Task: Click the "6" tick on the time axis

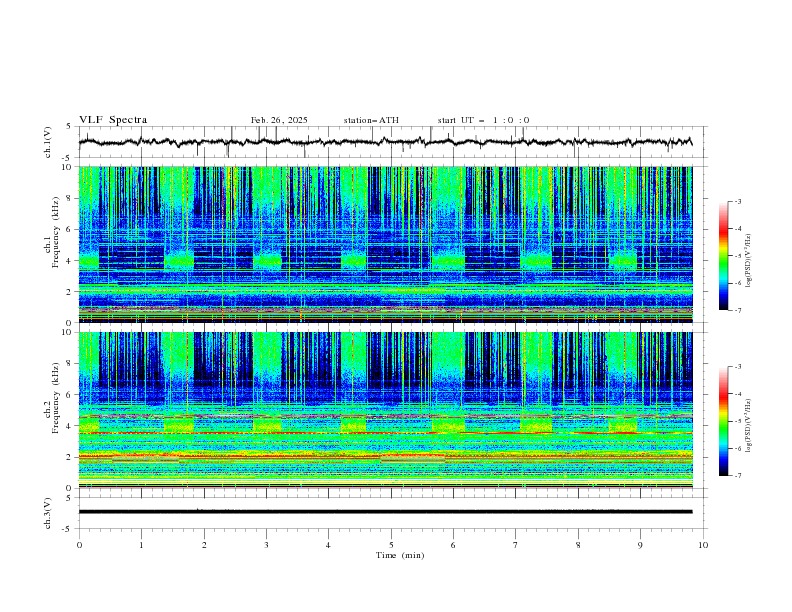Action: click(453, 545)
